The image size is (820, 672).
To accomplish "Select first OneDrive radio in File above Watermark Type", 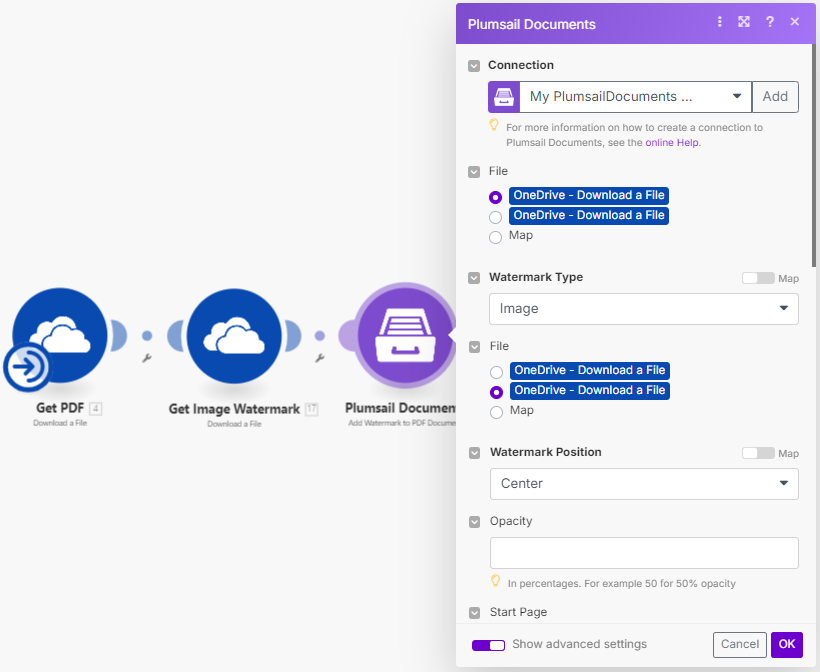I will click(495, 197).
